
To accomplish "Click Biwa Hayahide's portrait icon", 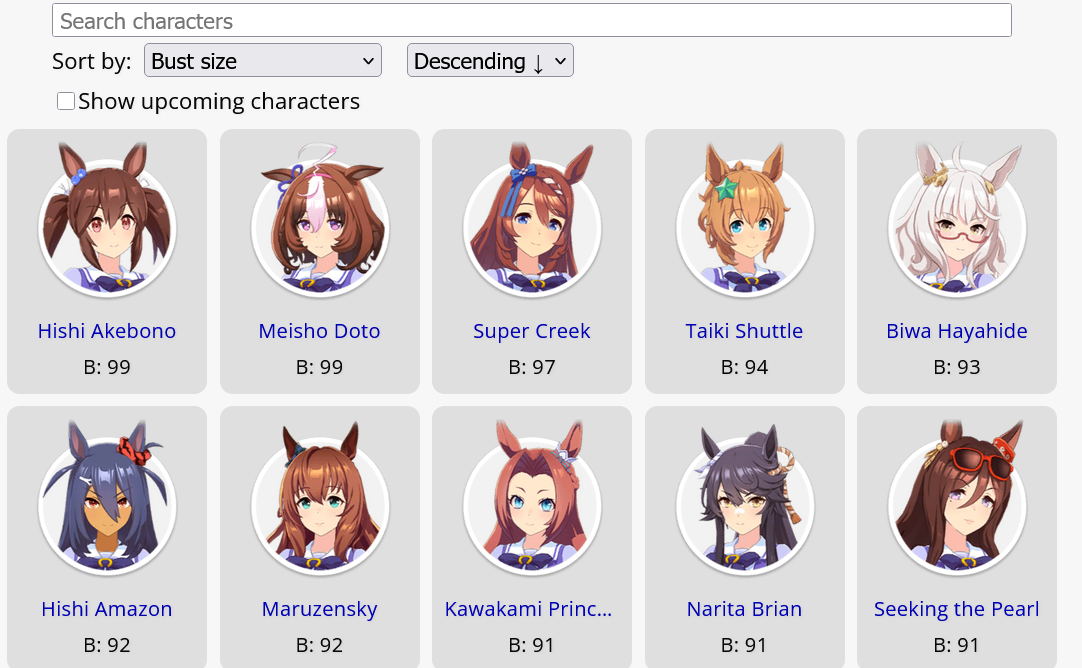I will [957, 219].
